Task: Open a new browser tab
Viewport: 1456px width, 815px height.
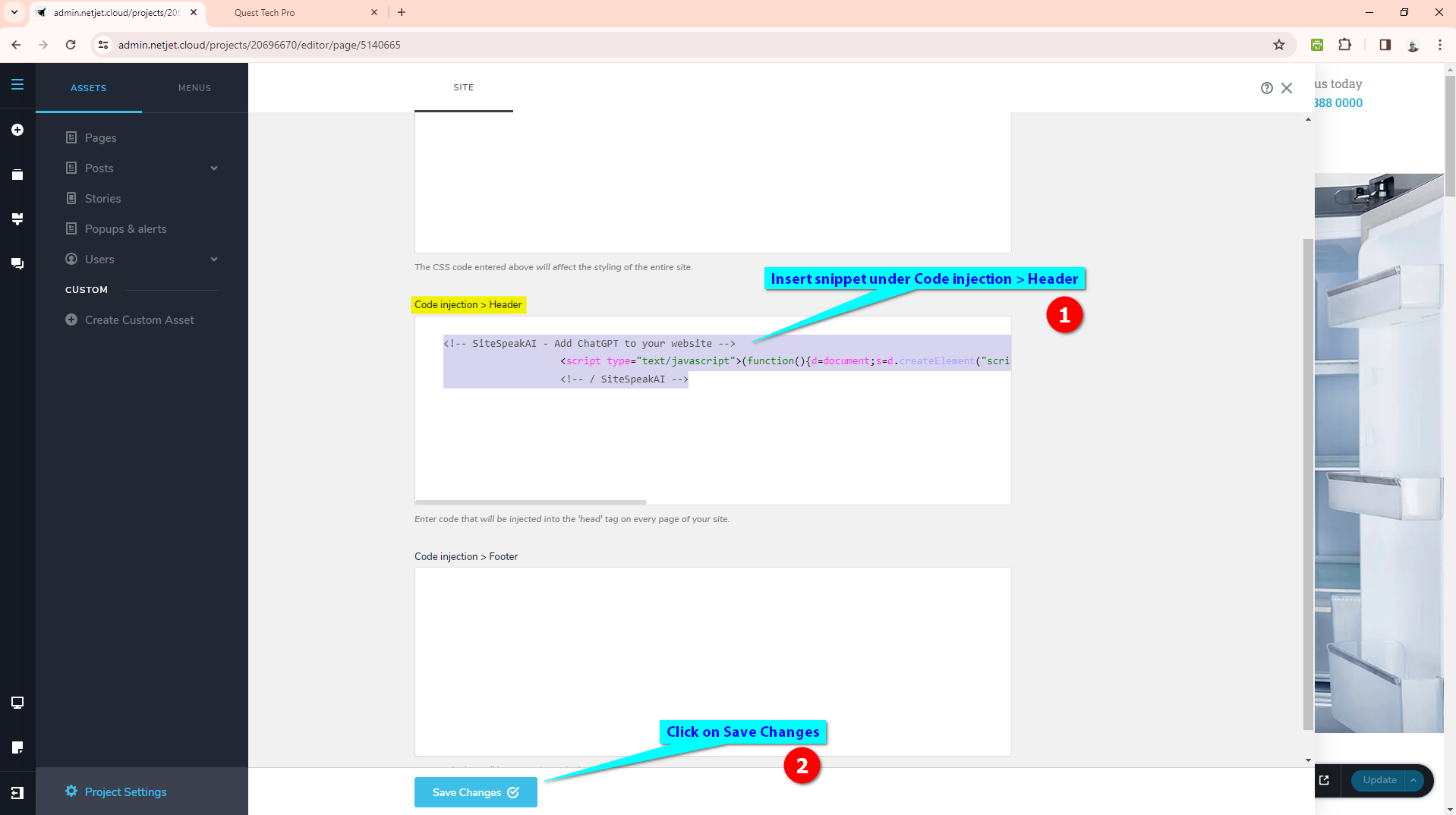Action: click(402, 12)
